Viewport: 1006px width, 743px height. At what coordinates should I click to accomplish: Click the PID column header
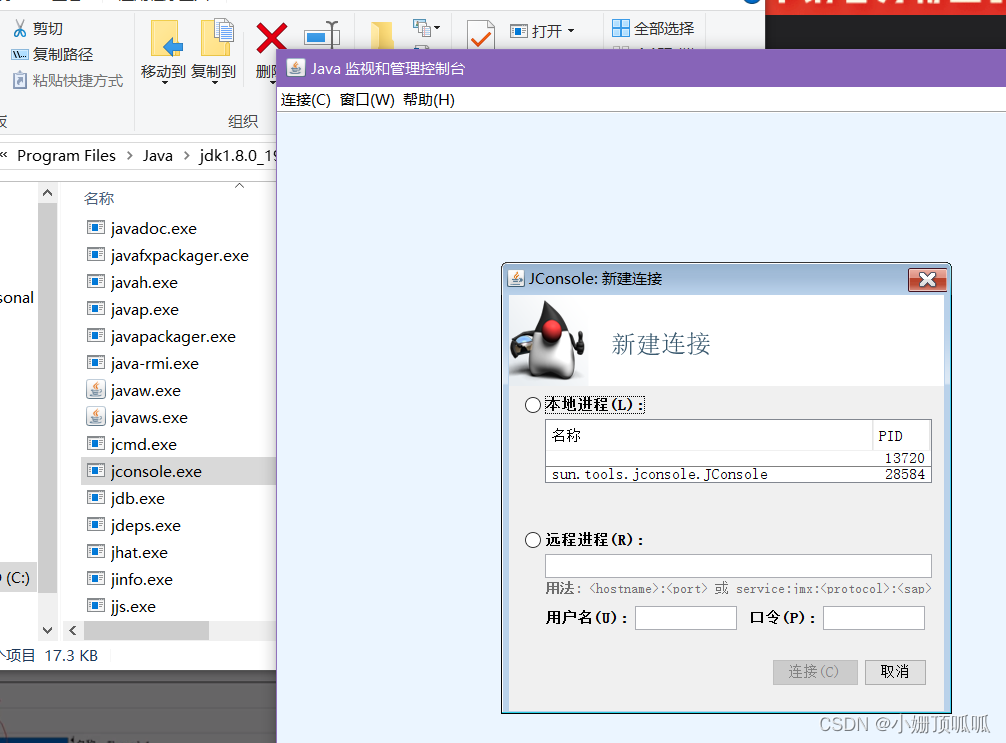pos(901,436)
